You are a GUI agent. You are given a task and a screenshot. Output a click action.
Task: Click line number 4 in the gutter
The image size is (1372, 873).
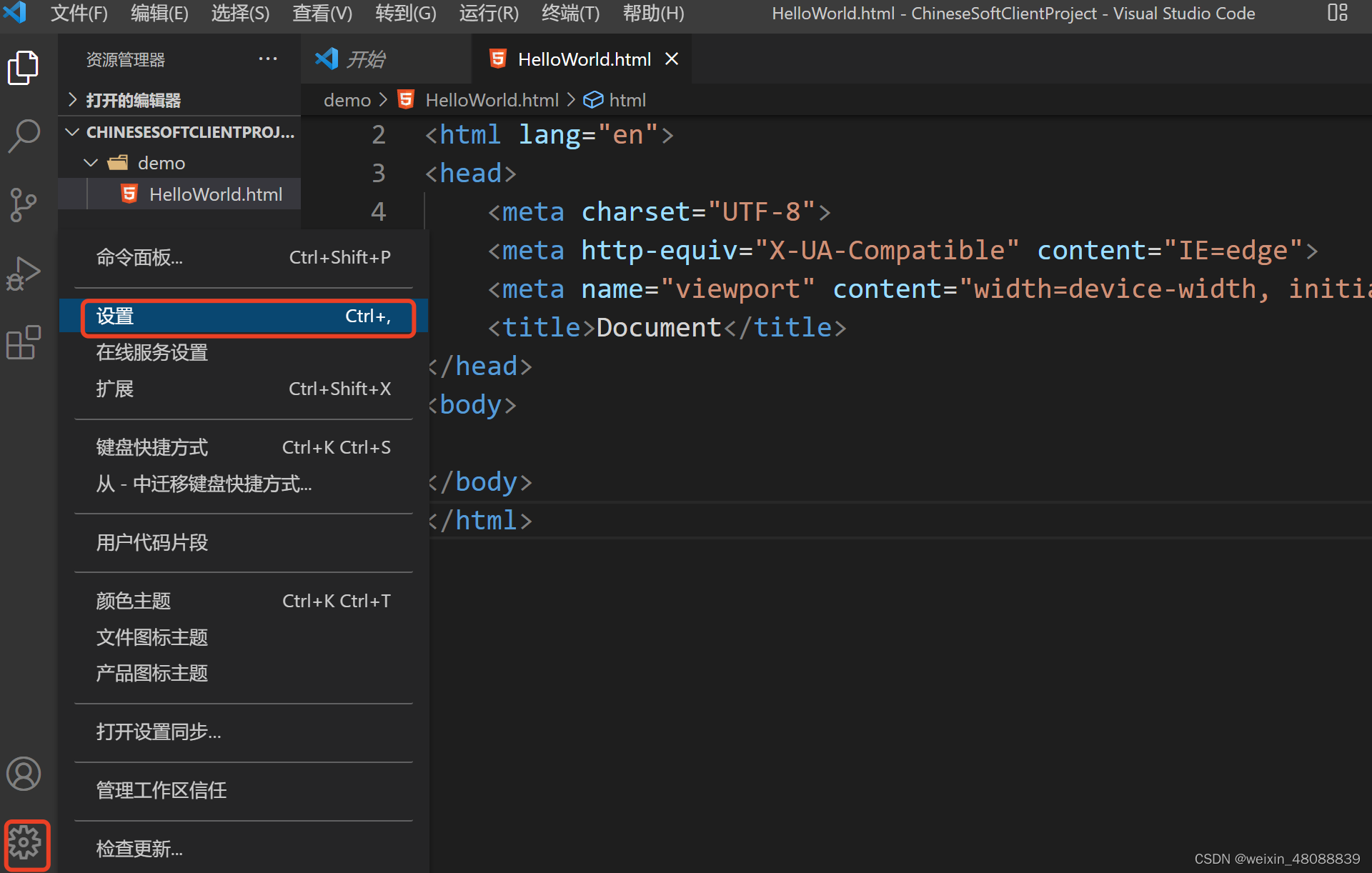click(379, 212)
